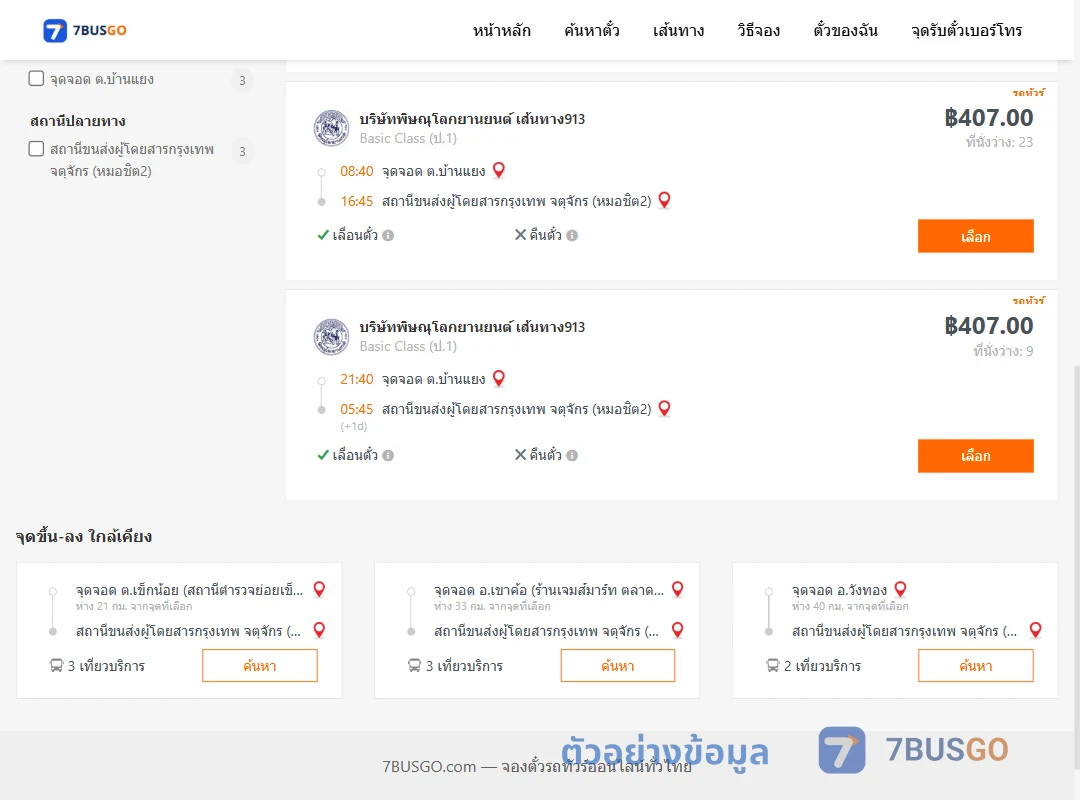Open map pin for จุดจอด อ.เขาค้อ
This screenshot has width=1080, height=800.
(x=677, y=589)
